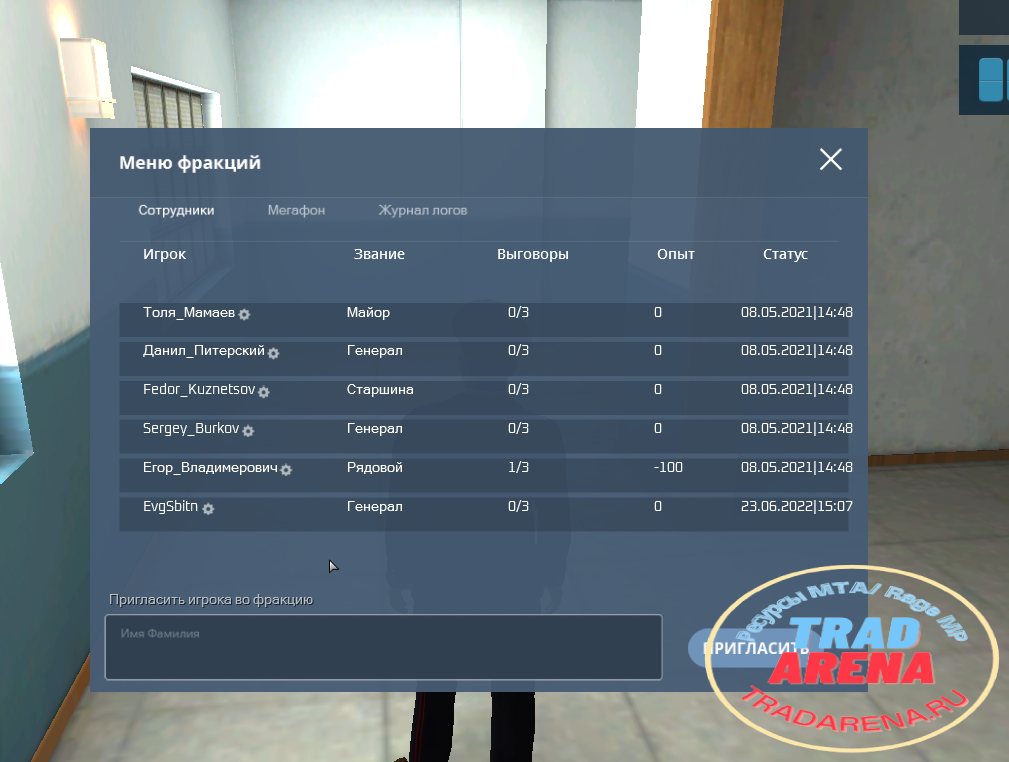Open settings gear next to Толя_Мамаев
The width and height of the screenshot is (1009, 762).
click(244, 315)
